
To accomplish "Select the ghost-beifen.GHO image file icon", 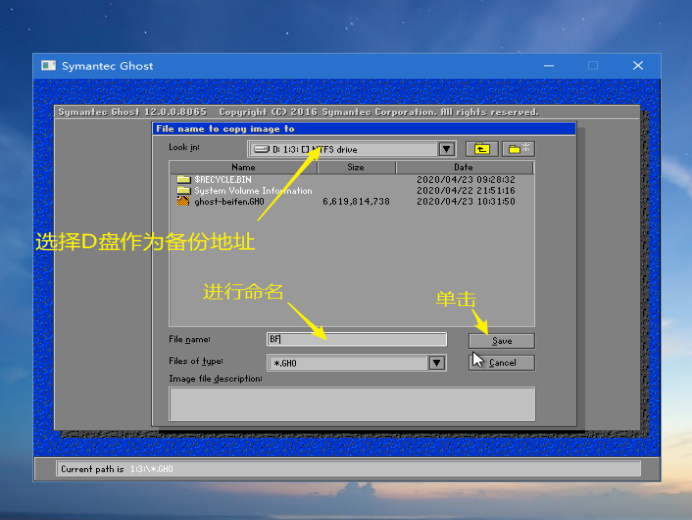I will click(x=183, y=201).
